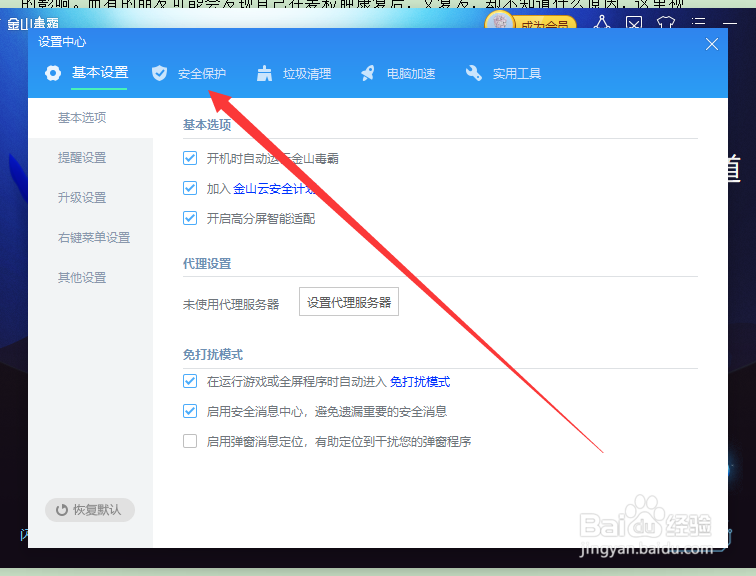Enable 启用弹窗消息定位 checkbox

pos(190,441)
